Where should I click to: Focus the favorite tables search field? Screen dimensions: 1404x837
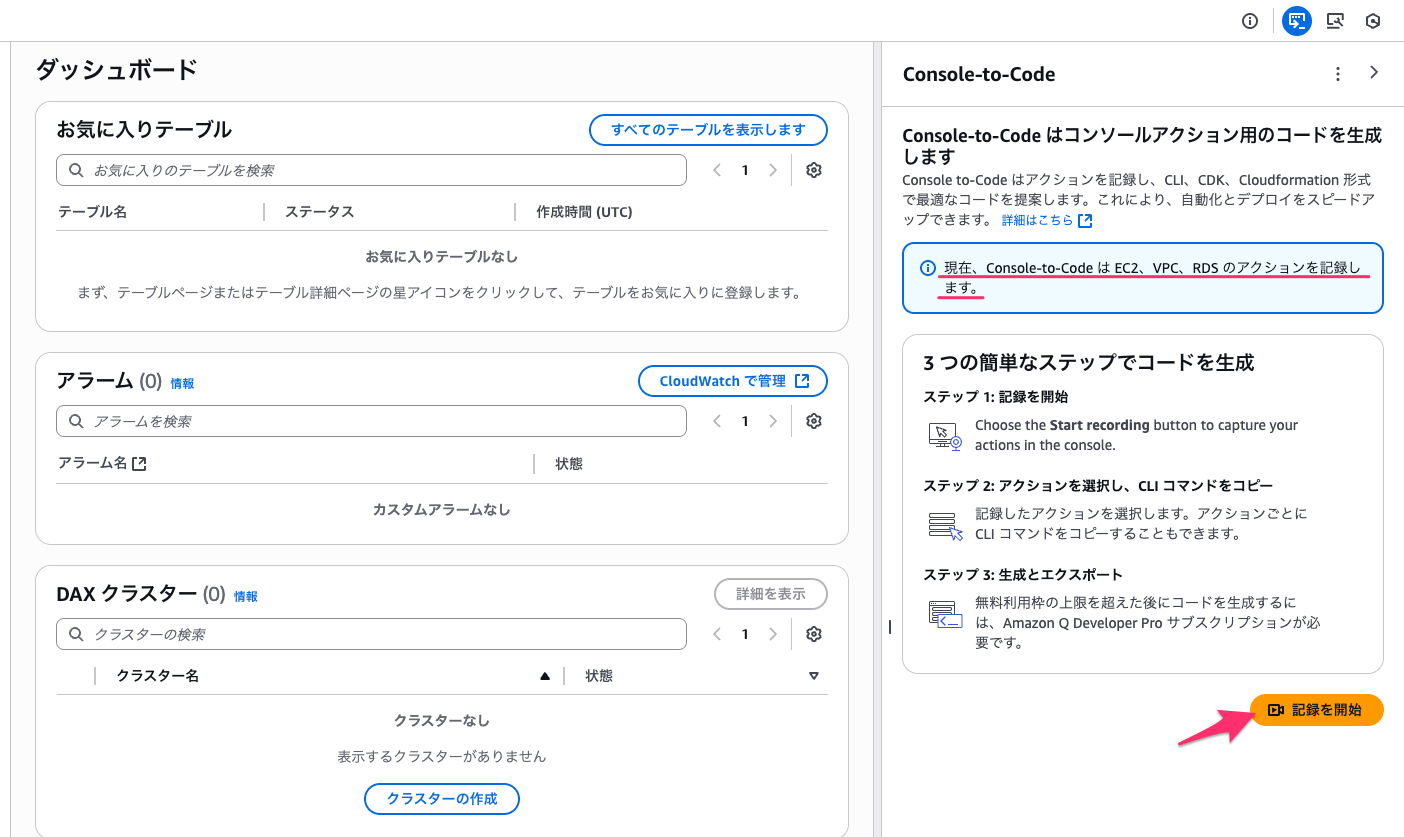click(x=371, y=170)
